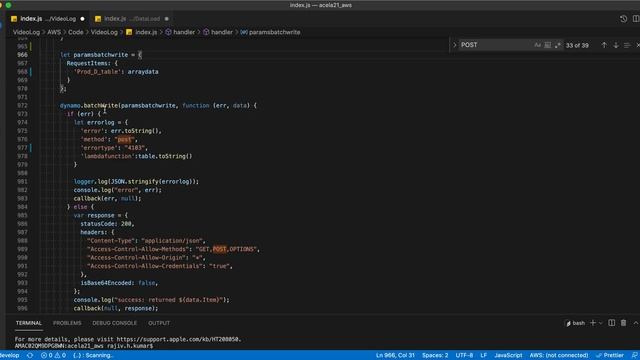Click Ln 966, Col 31 status item
The width and height of the screenshot is (640, 360).
click(395, 356)
